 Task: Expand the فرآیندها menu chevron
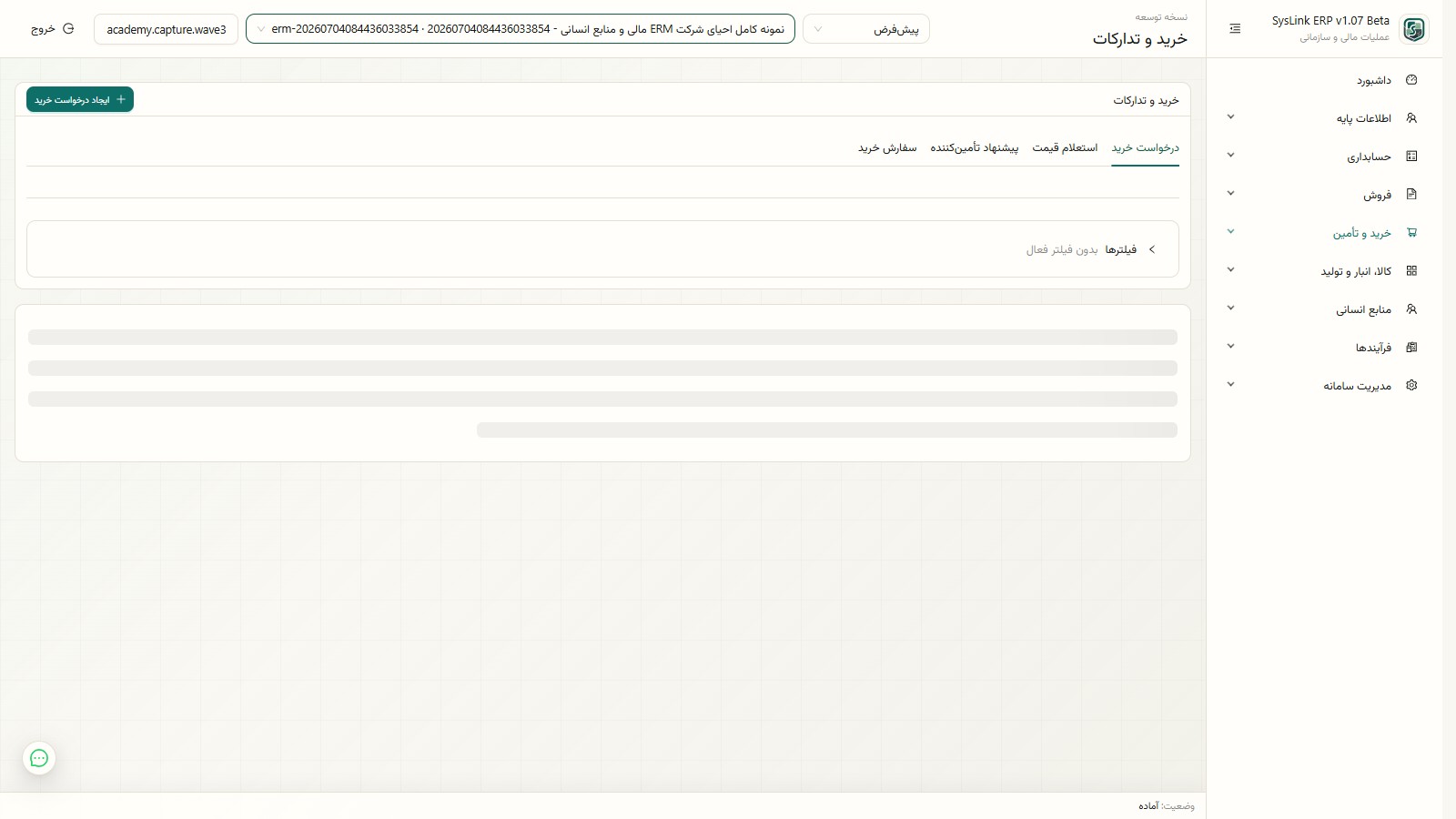(1230, 347)
